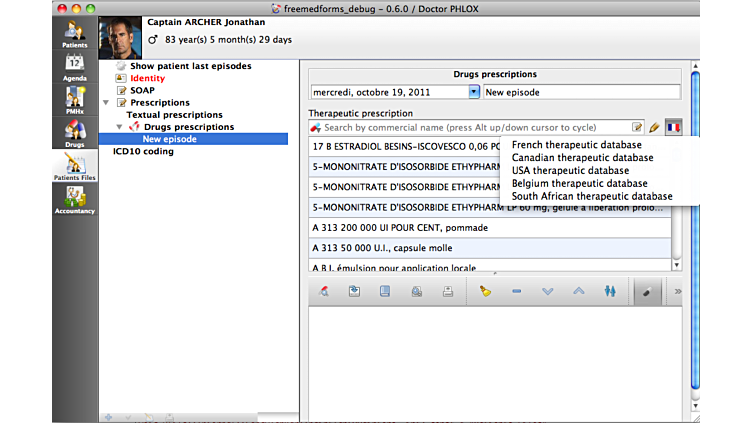
Task: Click the broom clear prescription icon
Action: click(x=485, y=291)
